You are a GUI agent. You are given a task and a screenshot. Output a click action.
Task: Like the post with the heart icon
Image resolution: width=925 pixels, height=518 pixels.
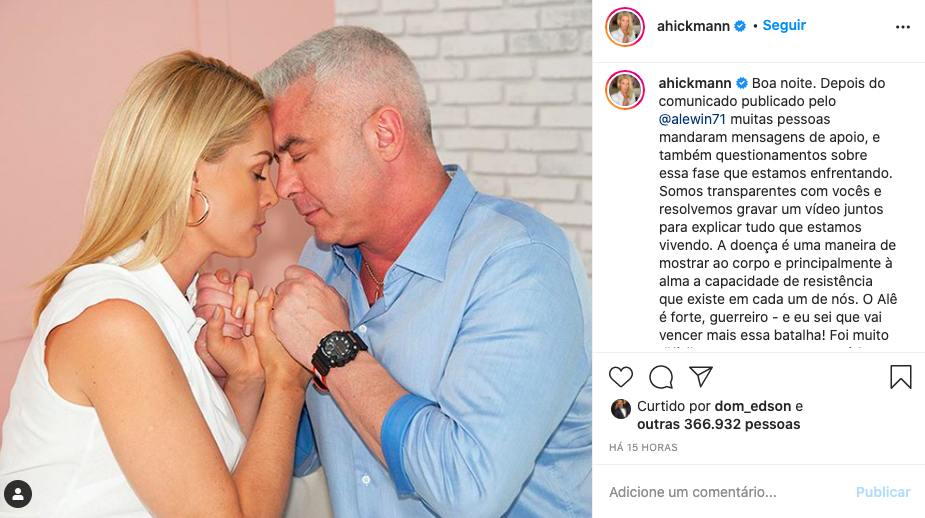tap(621, 376)
